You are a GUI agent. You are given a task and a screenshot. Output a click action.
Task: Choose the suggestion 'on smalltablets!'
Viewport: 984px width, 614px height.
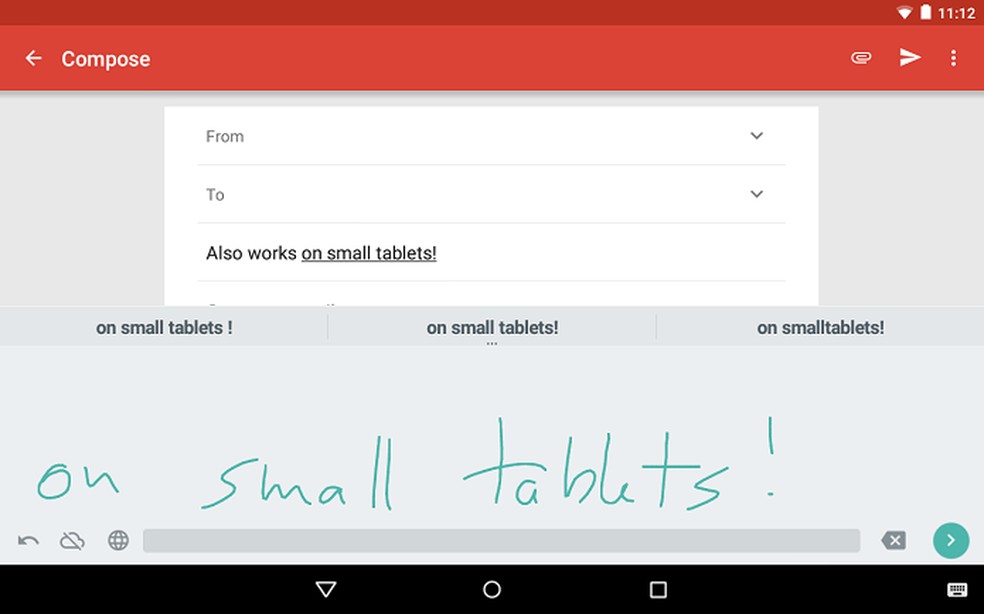pyautogui.click(x=821, y=327)
